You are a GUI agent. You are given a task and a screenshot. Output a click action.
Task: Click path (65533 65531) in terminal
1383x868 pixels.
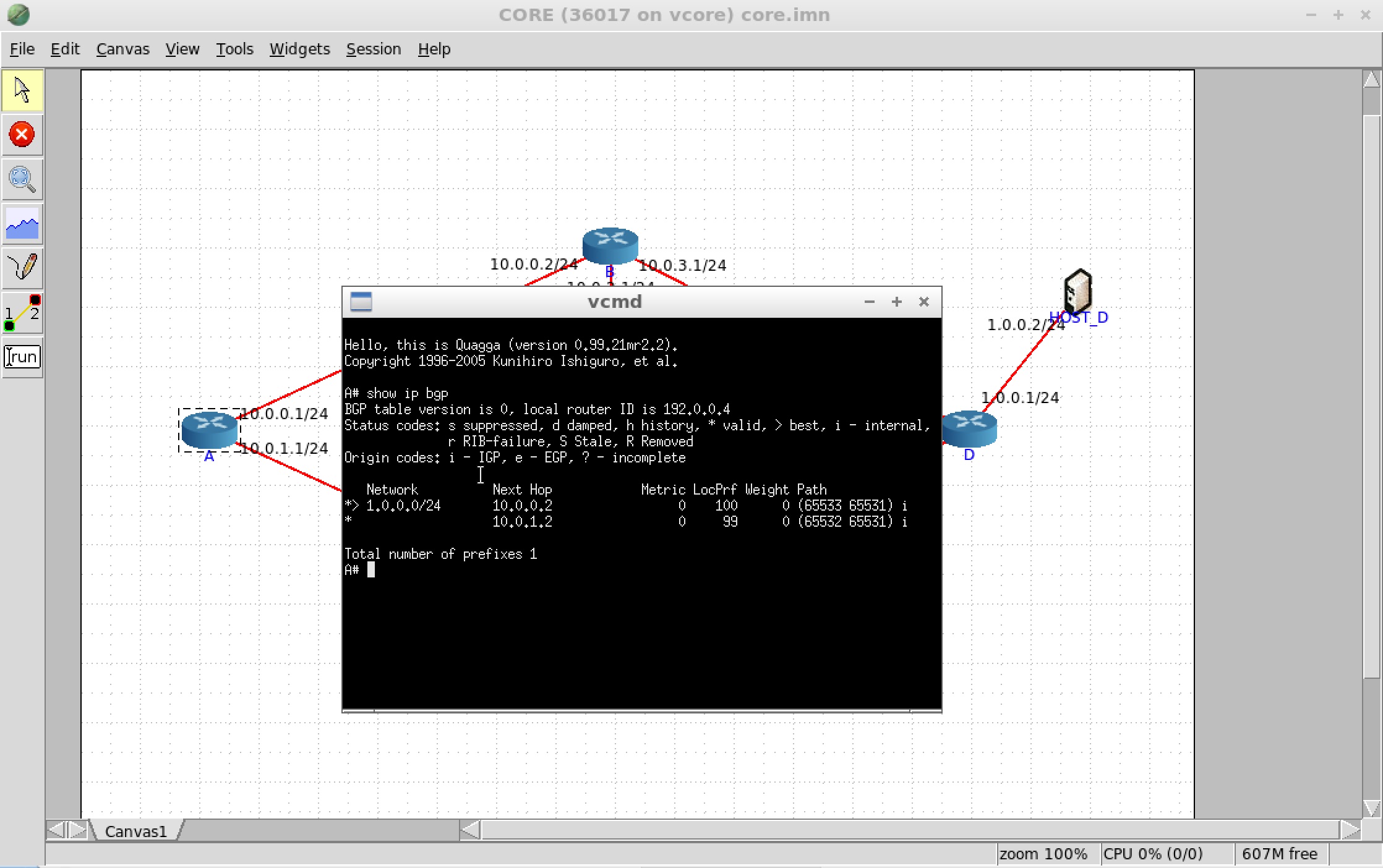(846, 506)
